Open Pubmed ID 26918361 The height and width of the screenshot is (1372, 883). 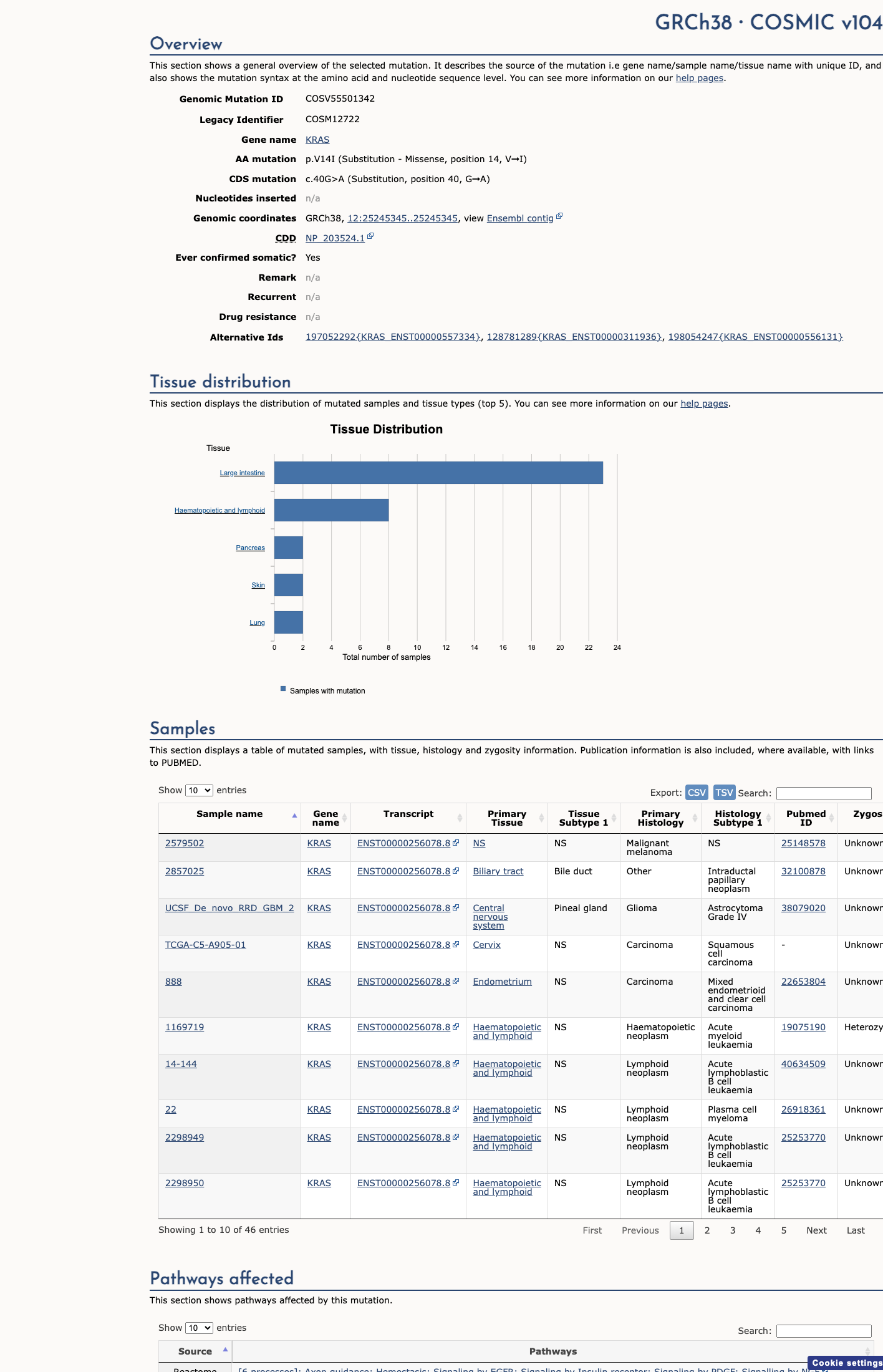(x=803, y=1109)
